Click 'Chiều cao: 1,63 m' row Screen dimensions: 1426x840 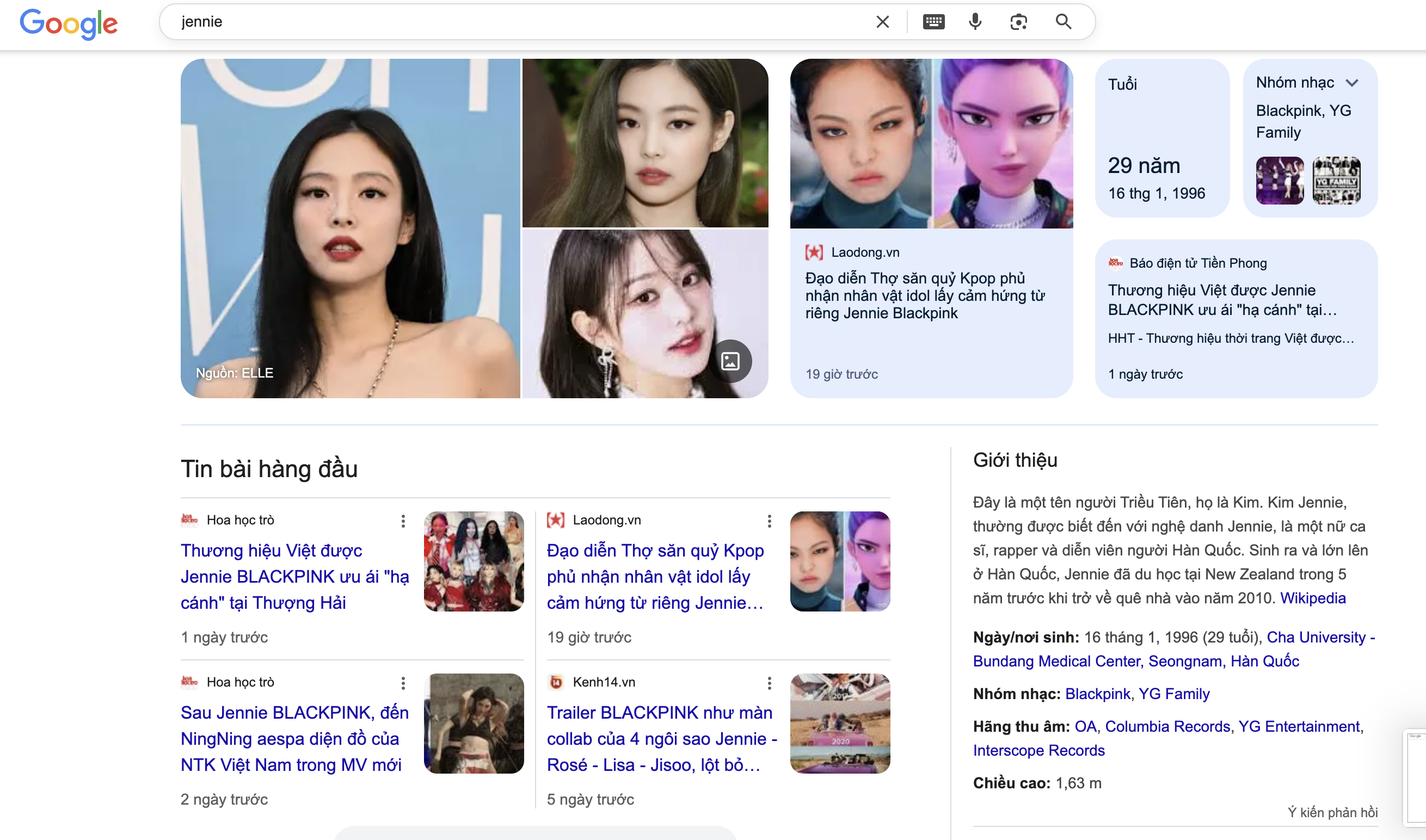[x=1037, y=783]
